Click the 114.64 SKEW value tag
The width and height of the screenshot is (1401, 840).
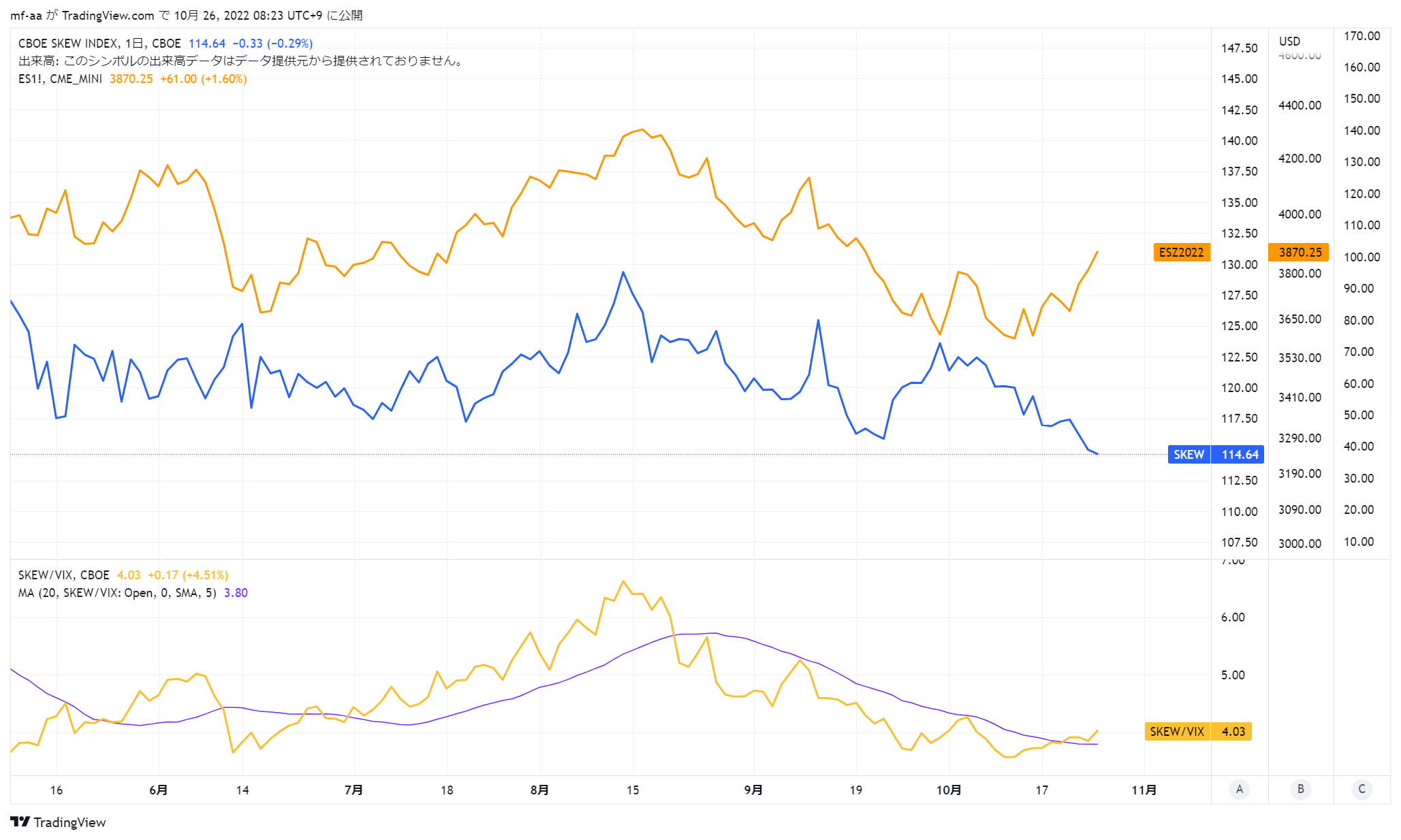[x=1240, y=454]
